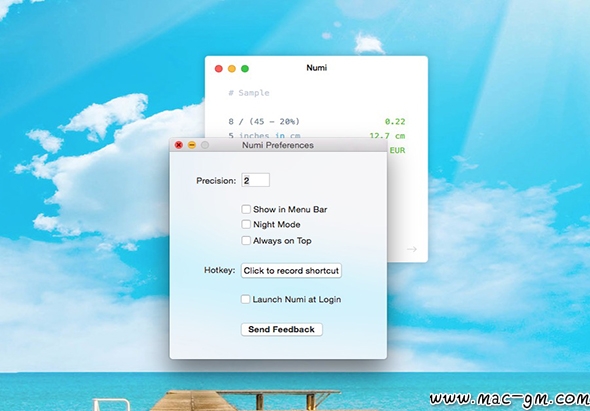The width and height of the screenshot is (590, 411).
Task: Click the 0.22 result in Numi
Action: (395, 122)
